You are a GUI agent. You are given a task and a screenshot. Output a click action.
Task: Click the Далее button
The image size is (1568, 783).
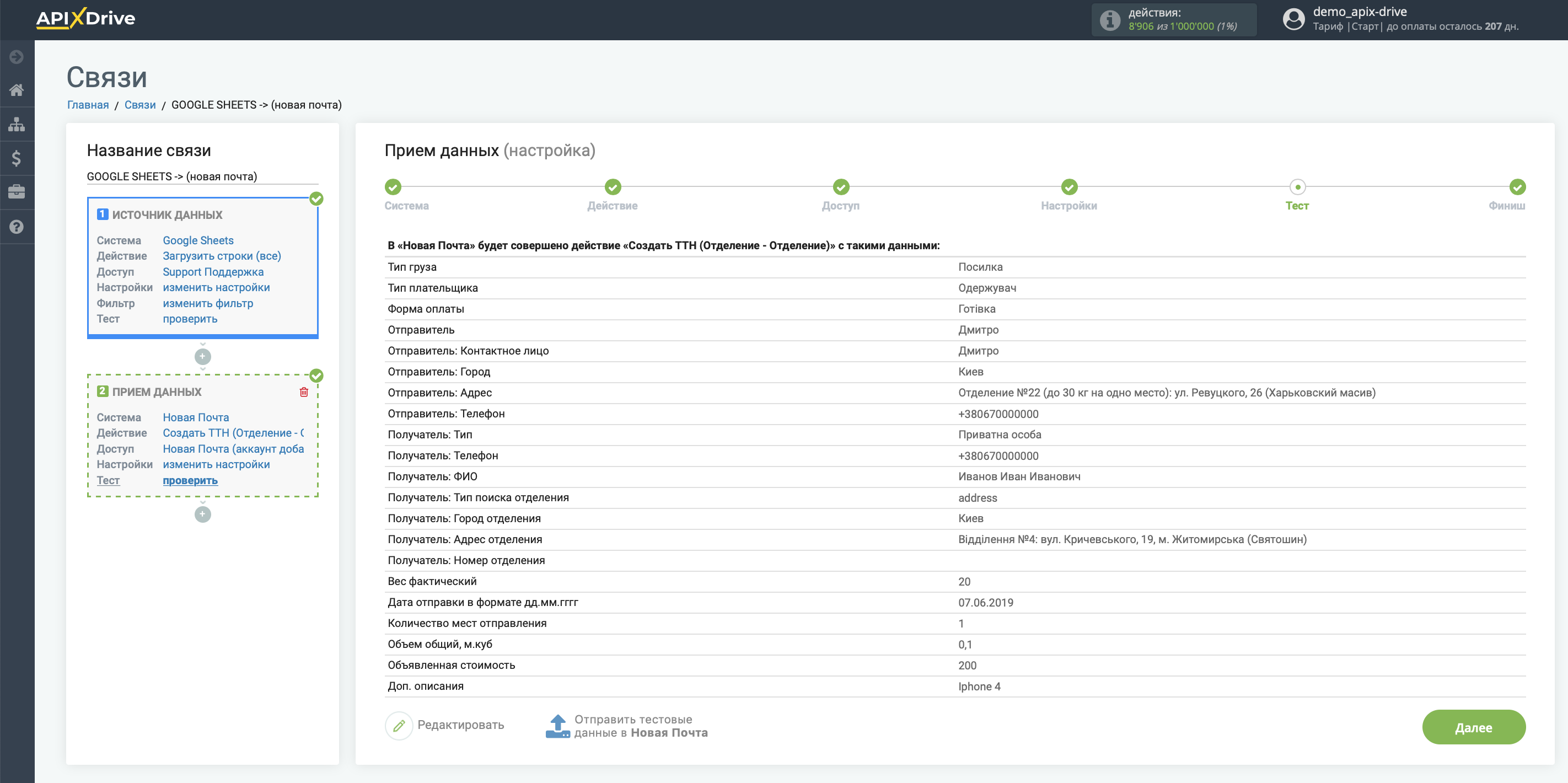(1473, 727)
